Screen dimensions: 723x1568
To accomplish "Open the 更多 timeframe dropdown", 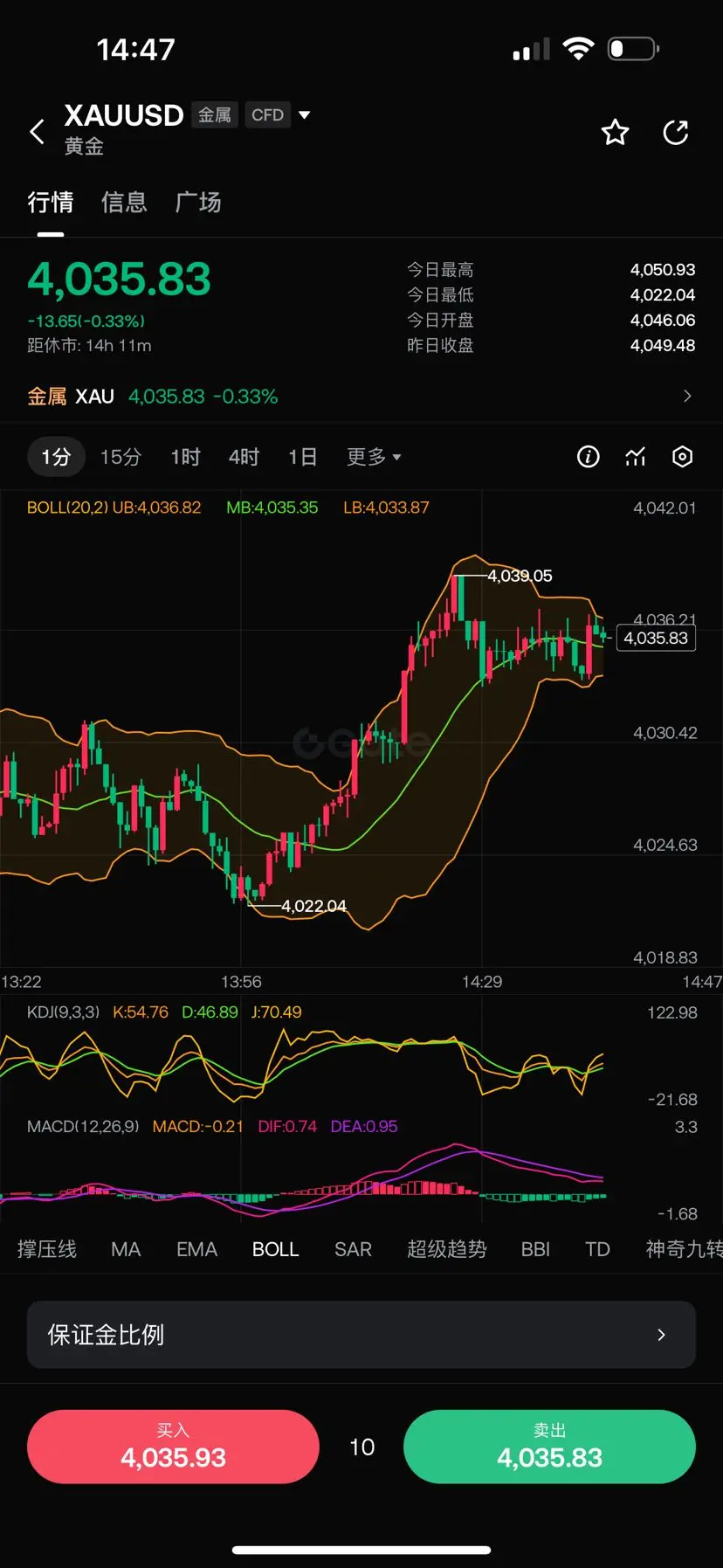I will (374, 457).
